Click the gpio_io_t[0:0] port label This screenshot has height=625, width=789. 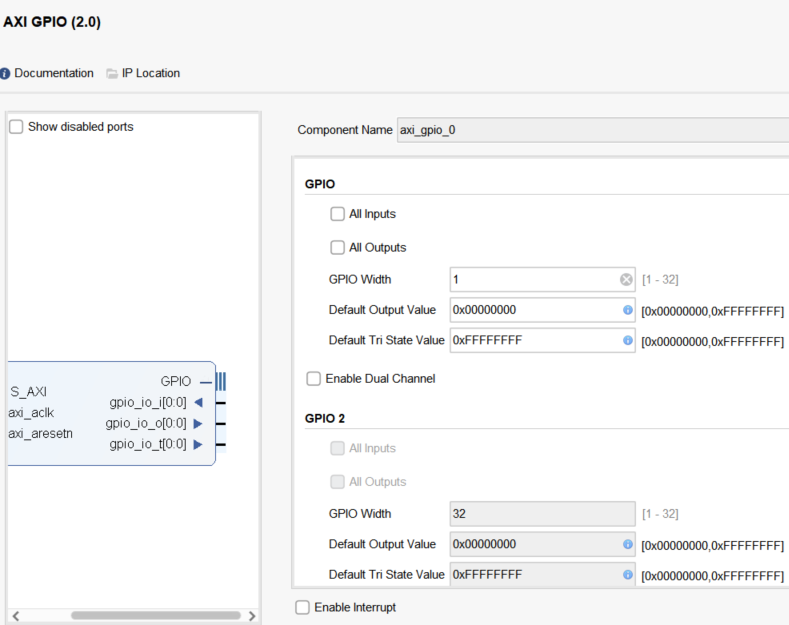click(x=148, y=444)
